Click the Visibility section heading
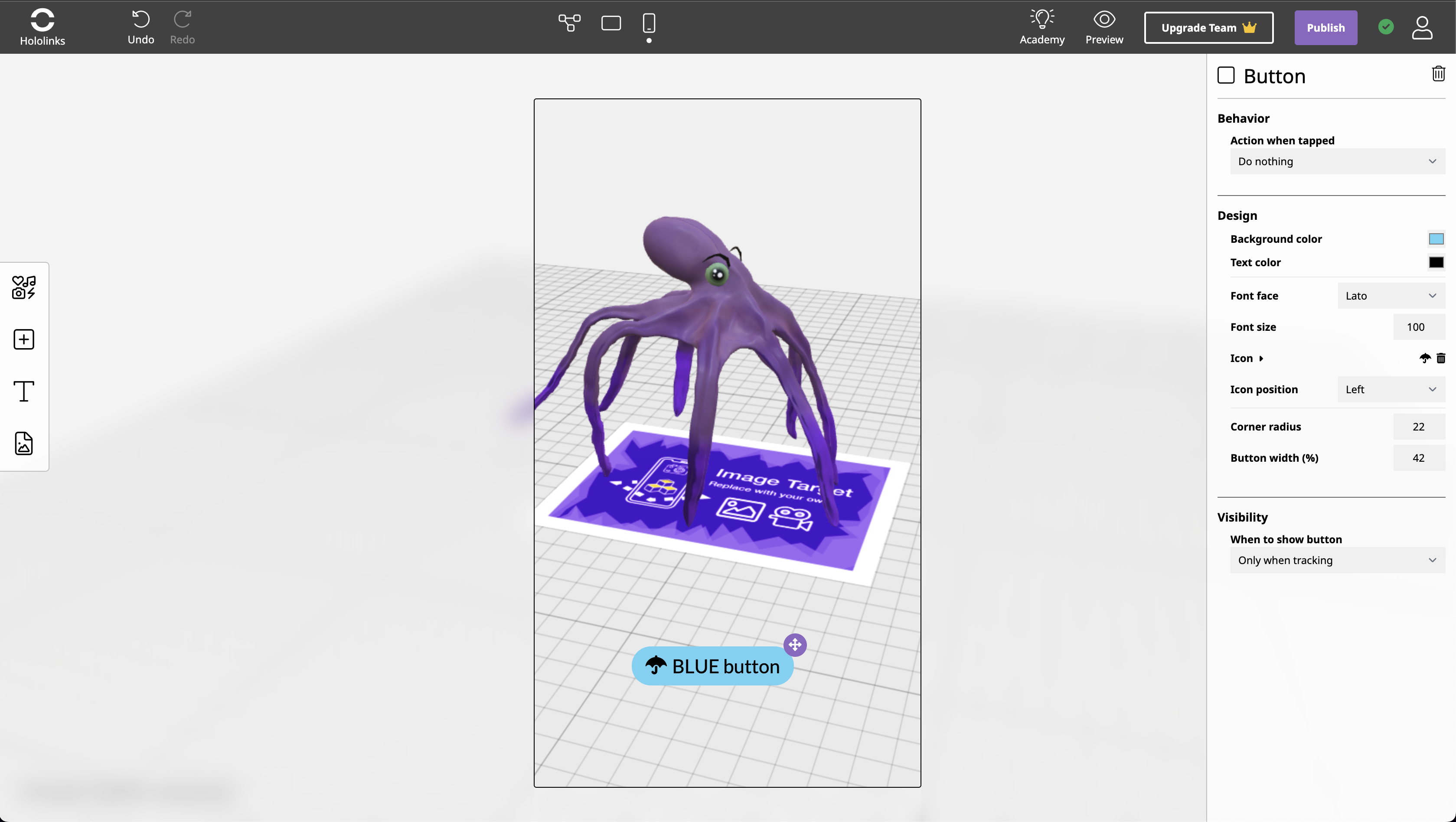 (1242, 517)
